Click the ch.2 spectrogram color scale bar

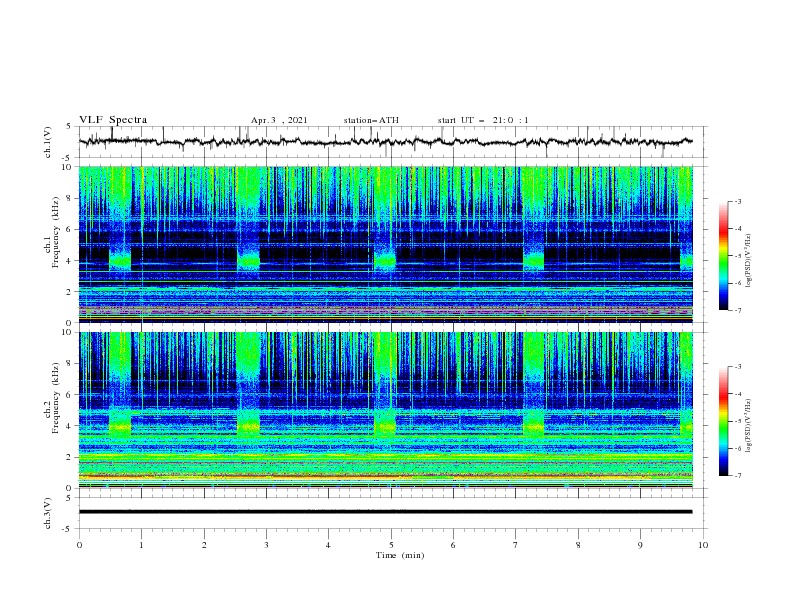coord(723,421)
